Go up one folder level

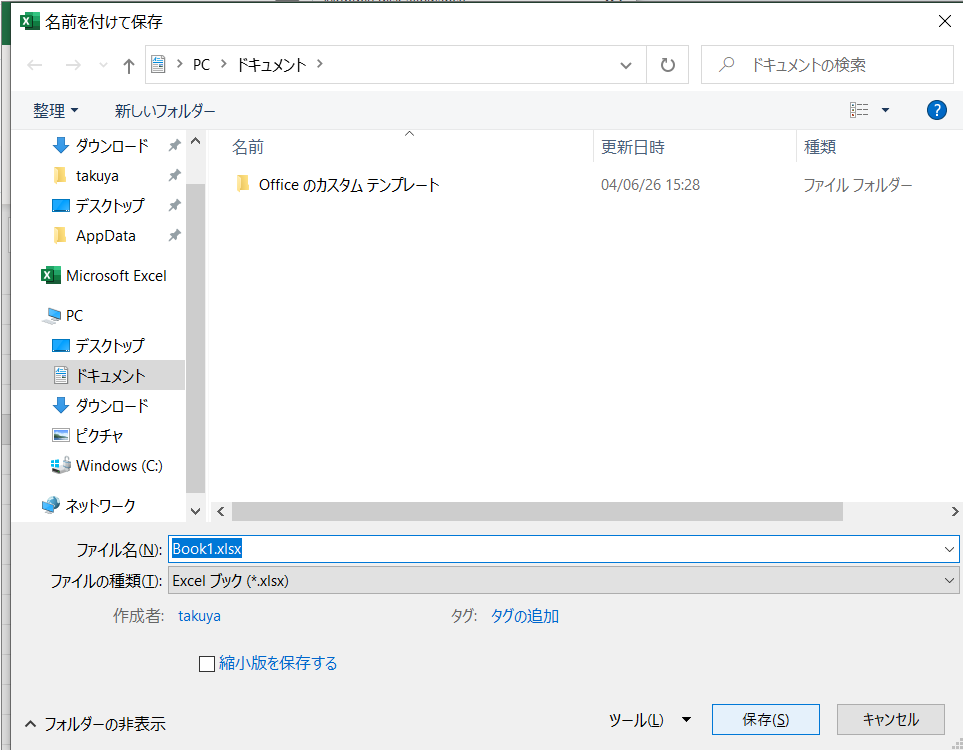pos(128,65)
